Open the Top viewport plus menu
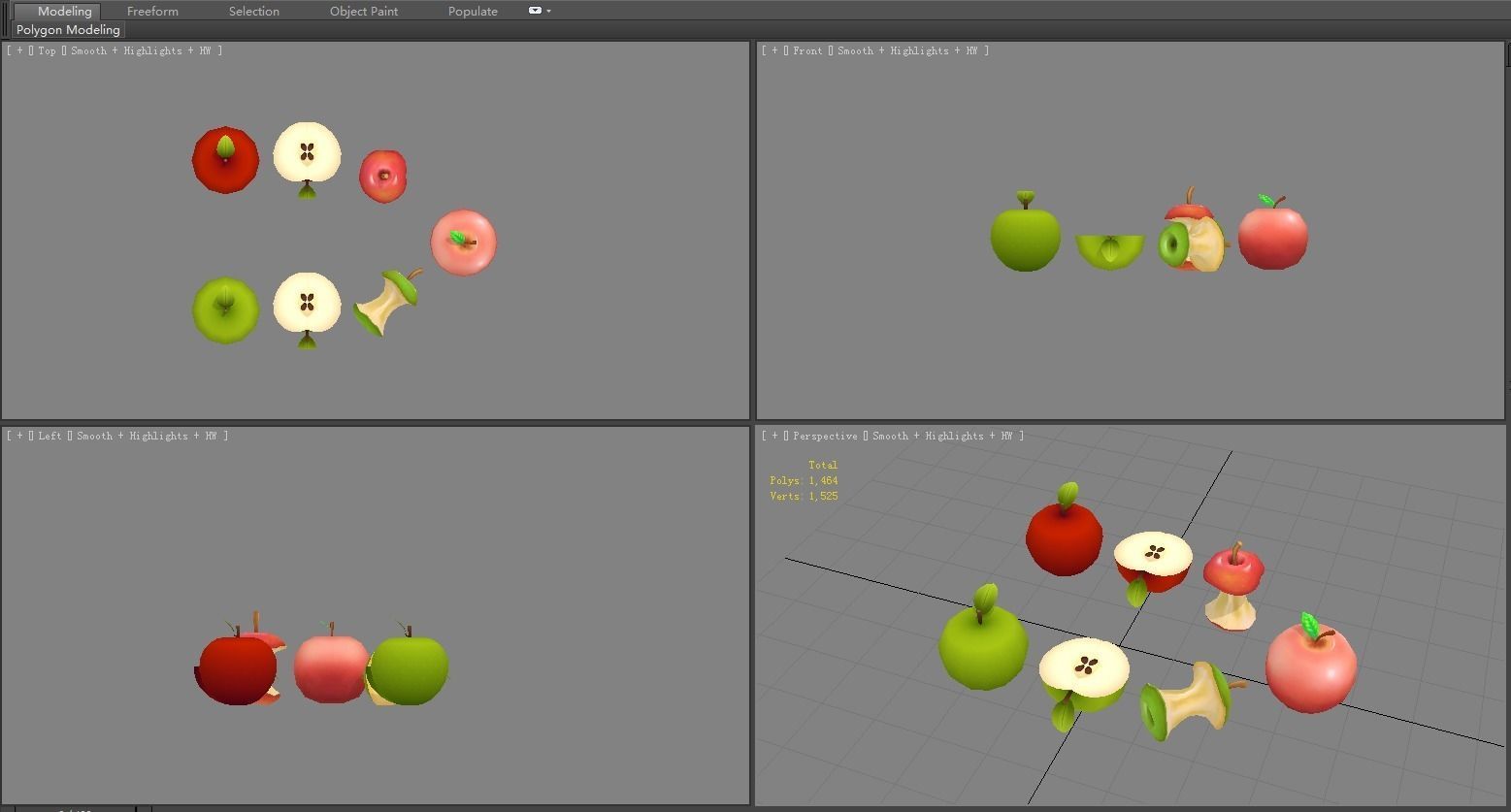 pyautogui.click(x=20, y=50)
